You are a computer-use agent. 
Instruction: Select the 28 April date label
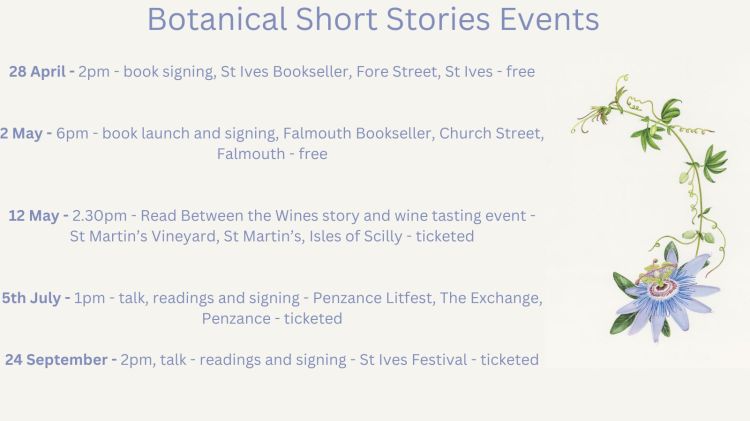(x=41, y=72)
